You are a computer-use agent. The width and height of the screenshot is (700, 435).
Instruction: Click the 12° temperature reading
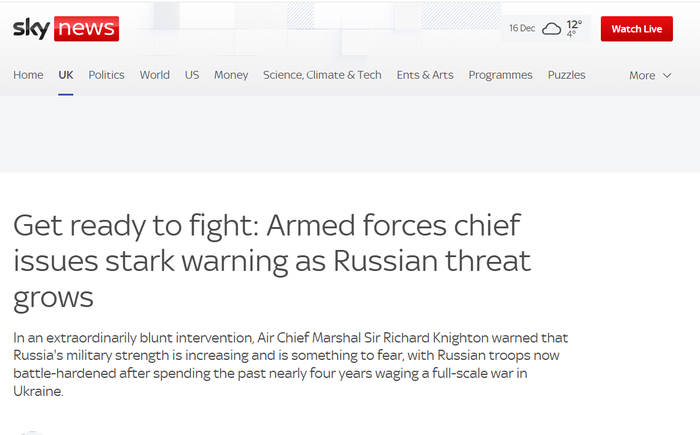click(574, 24)
